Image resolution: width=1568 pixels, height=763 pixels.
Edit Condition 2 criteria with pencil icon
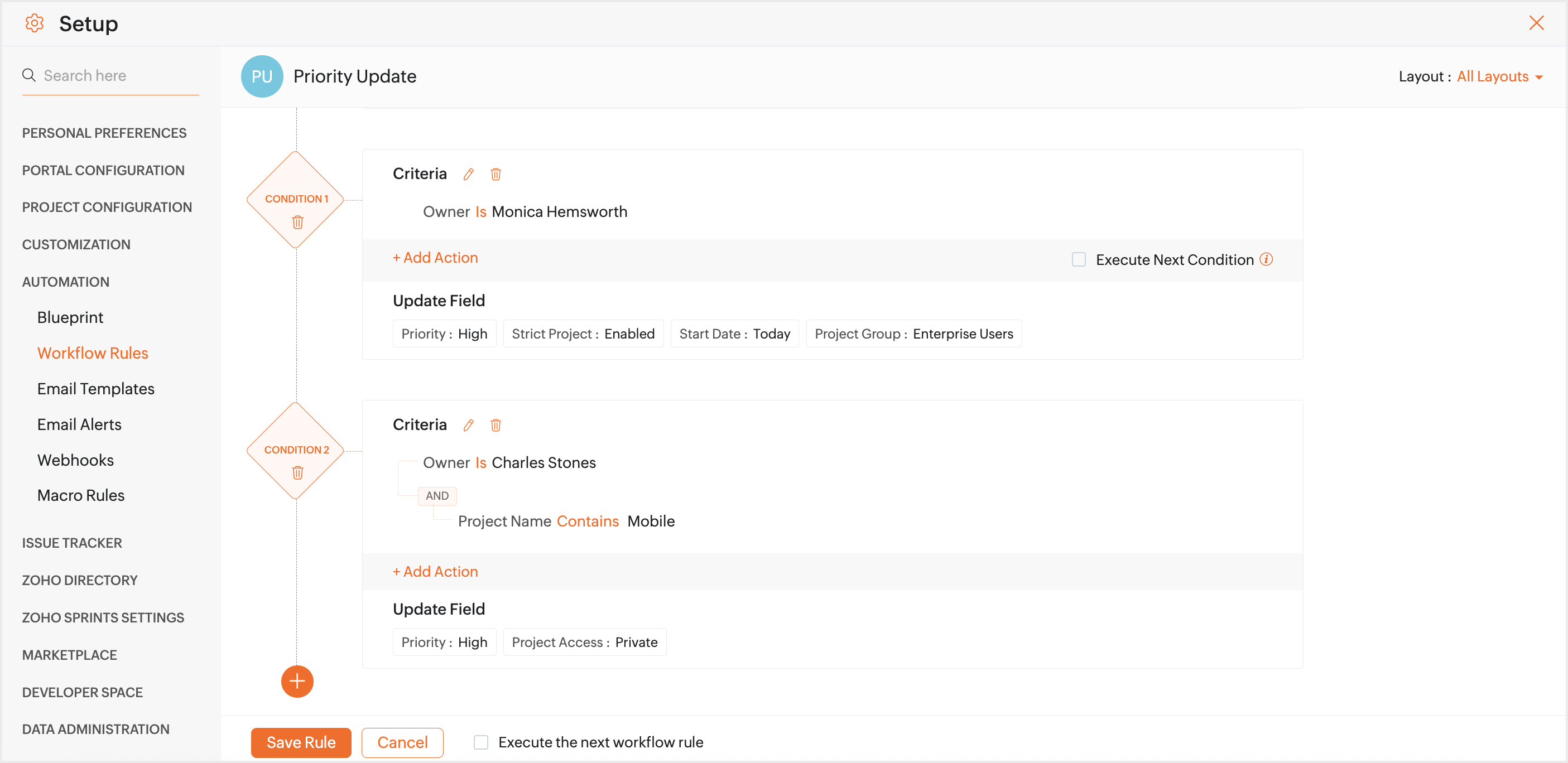[468, 426]
